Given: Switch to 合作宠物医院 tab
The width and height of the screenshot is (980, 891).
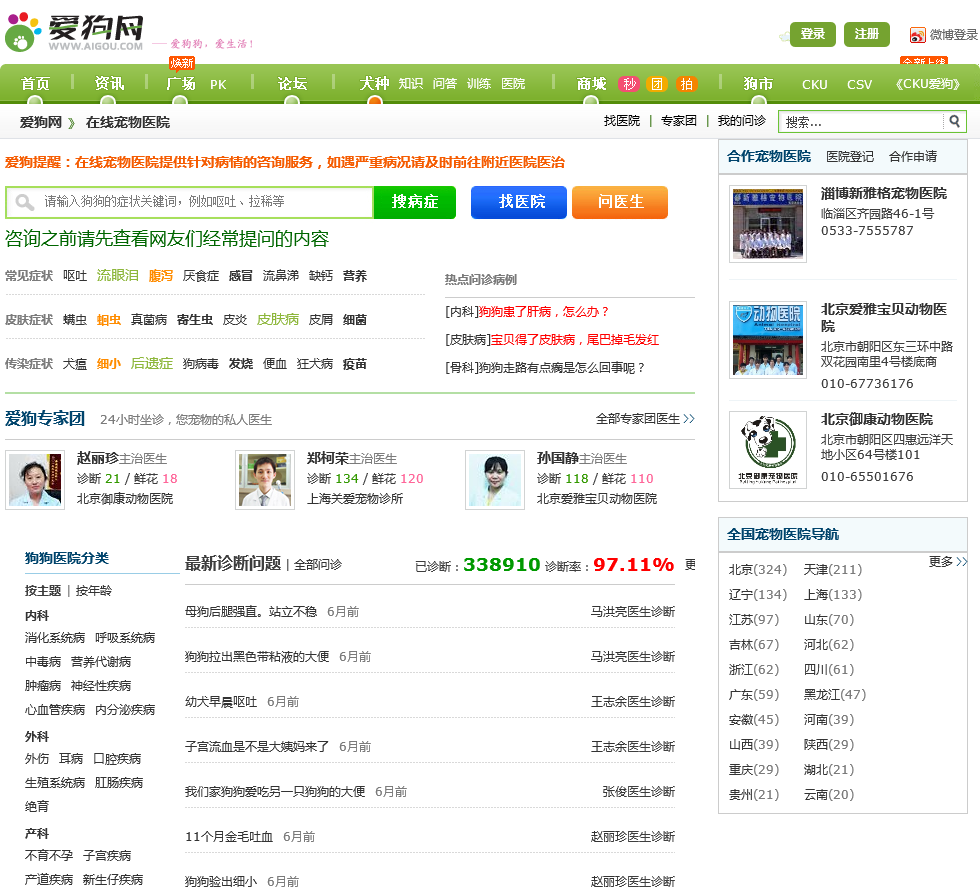Looking at the screenshot, I should 769,156.
